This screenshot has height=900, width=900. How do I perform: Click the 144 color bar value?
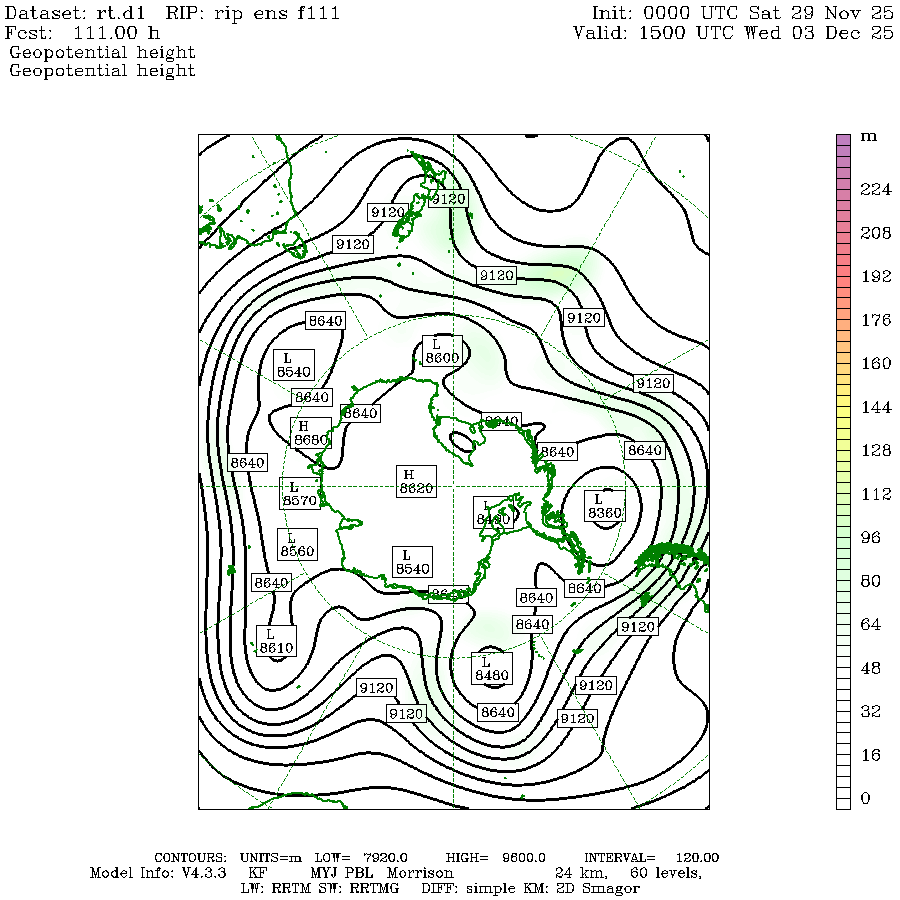875,407
